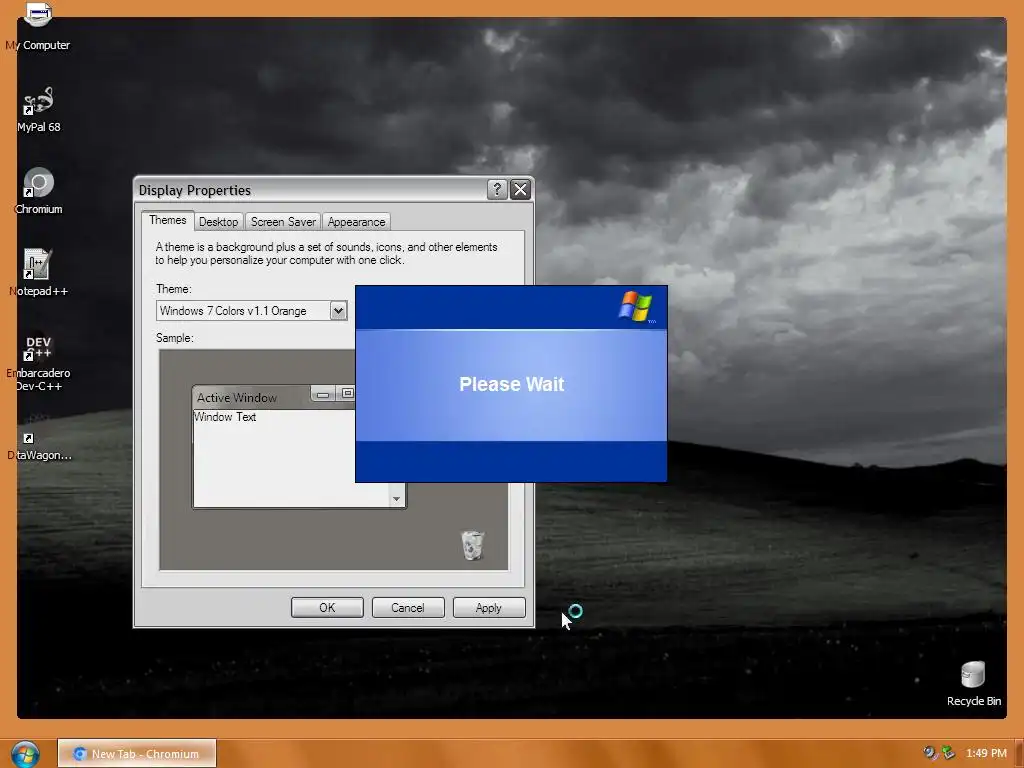Screen dimensions: 1024x768
Task: Close the Display Properties dialog
Action: [x=520, y=189]
